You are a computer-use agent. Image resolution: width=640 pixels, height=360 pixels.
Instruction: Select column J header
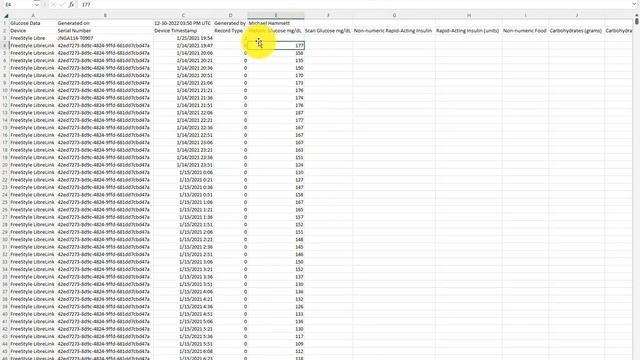(x=577, y=16)
